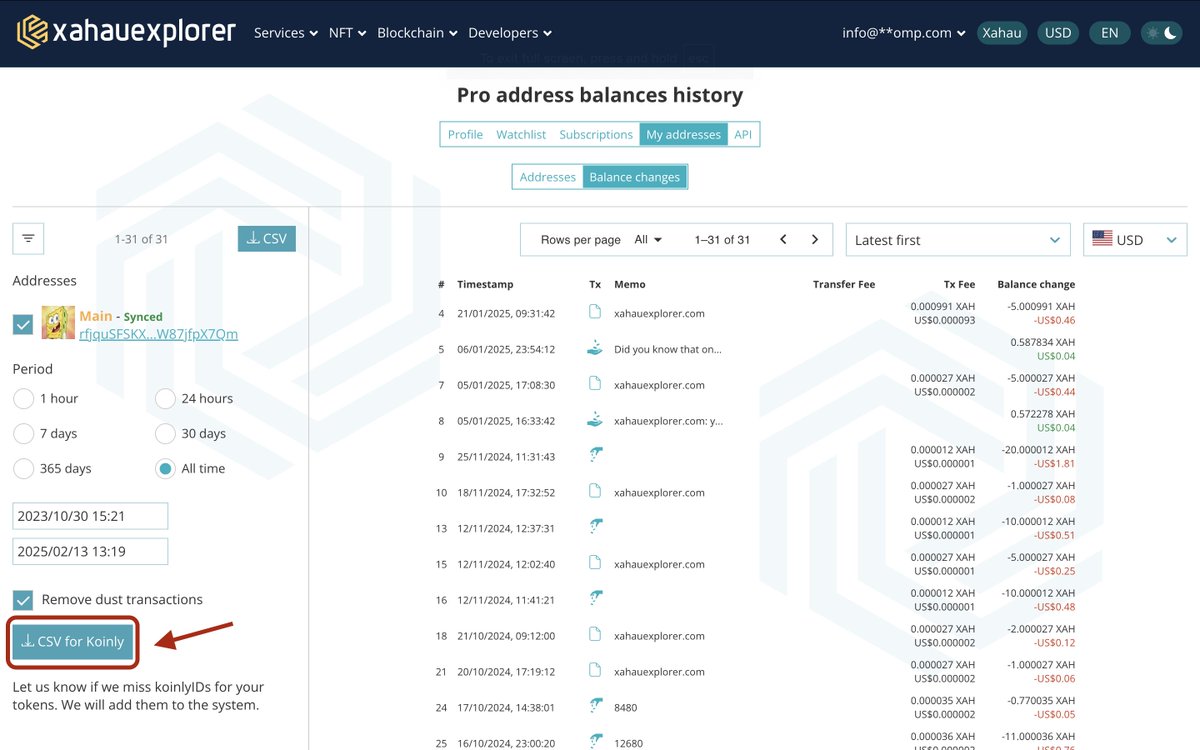Viewport: 1200px width, 750px height.
Task: Click the USD currency pill in header
Action: [1058, 32]
